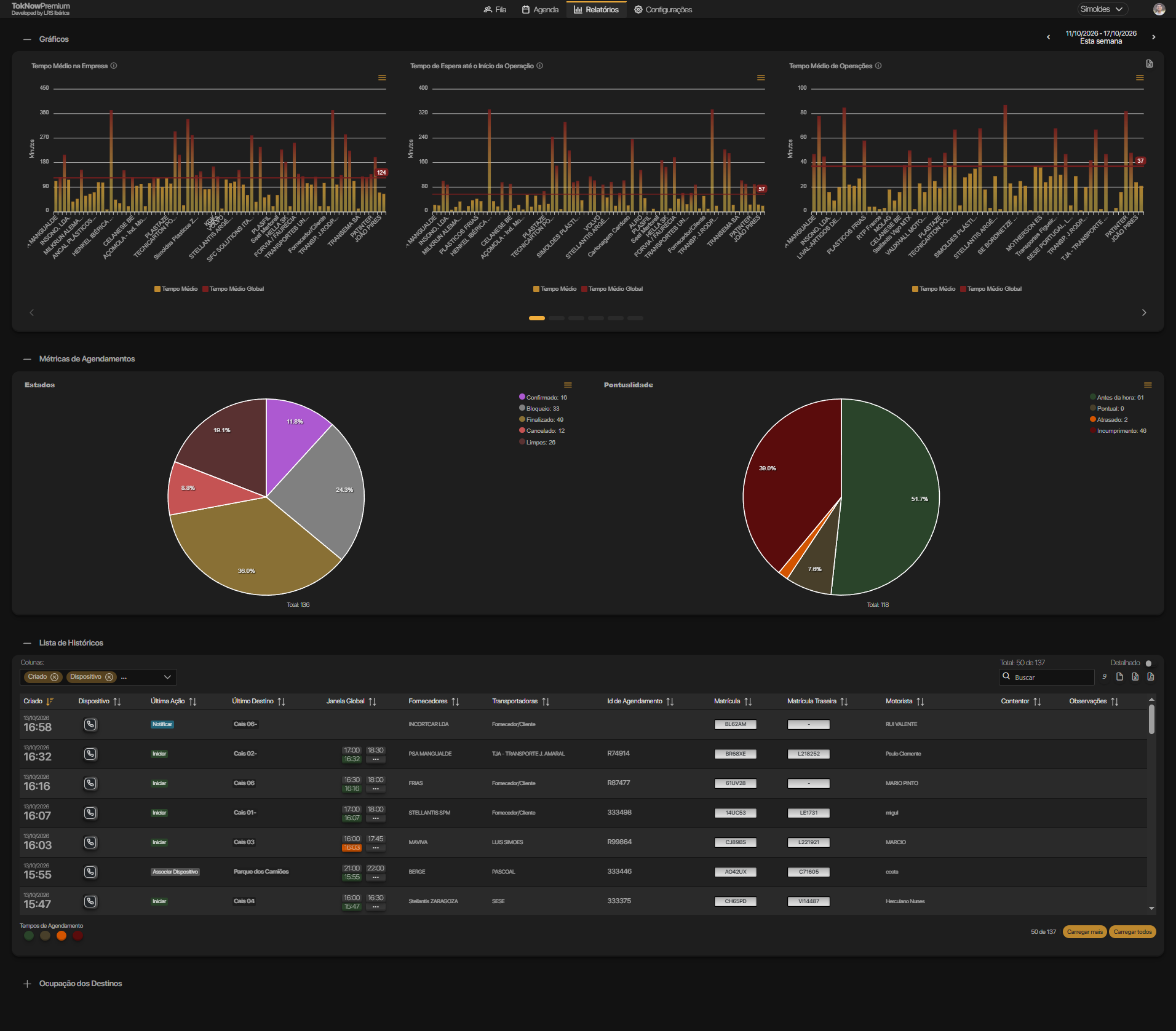Toggle Tempo Médio Global legend in first chart
Image resolution: width=1176 pixels, height=1031 pixels.
coord(233,289)
